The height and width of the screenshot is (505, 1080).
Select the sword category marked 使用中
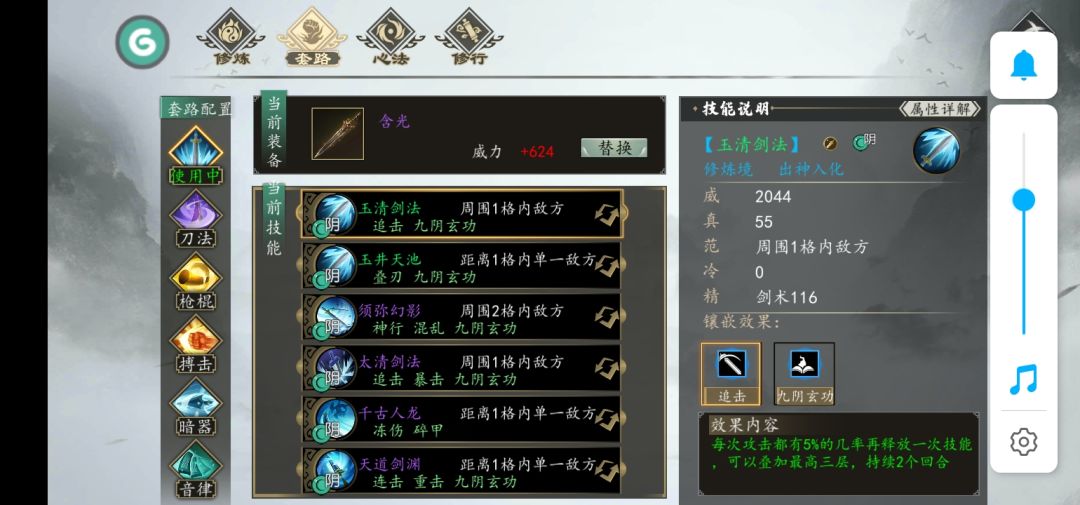196,156
